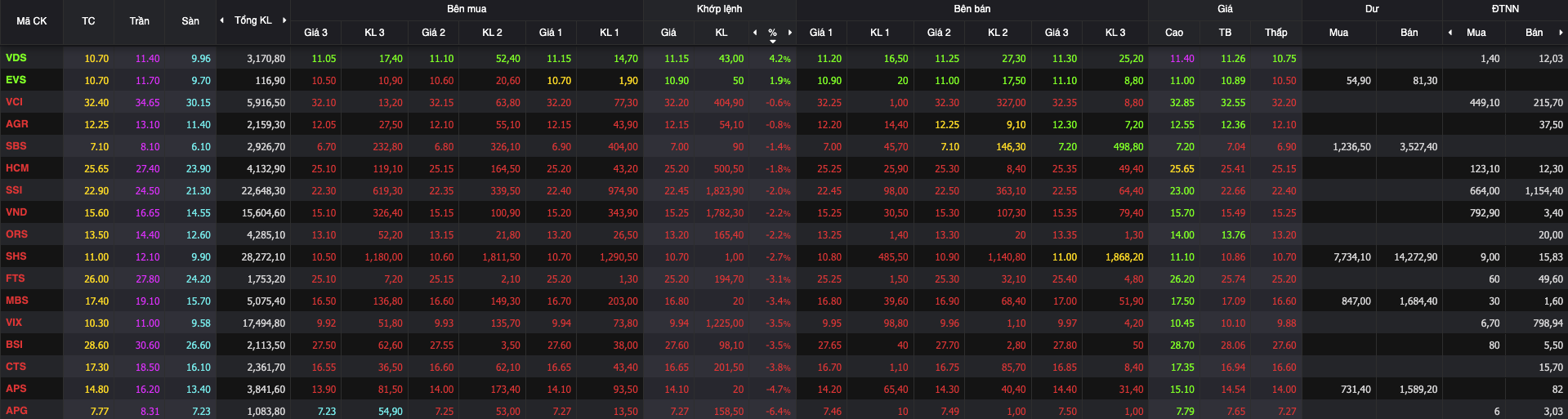Open AGR stock symbol

point(17,124)
